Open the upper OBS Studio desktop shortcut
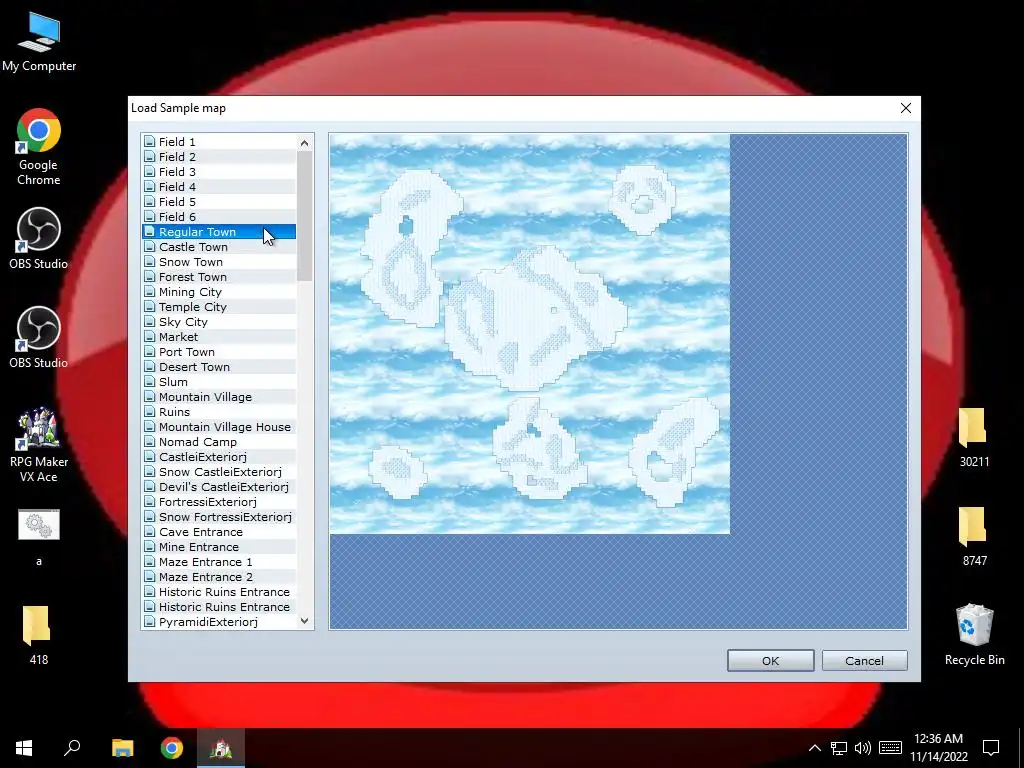The width and height of the screenshot is (1024, 768). click(x=39, y=238)
